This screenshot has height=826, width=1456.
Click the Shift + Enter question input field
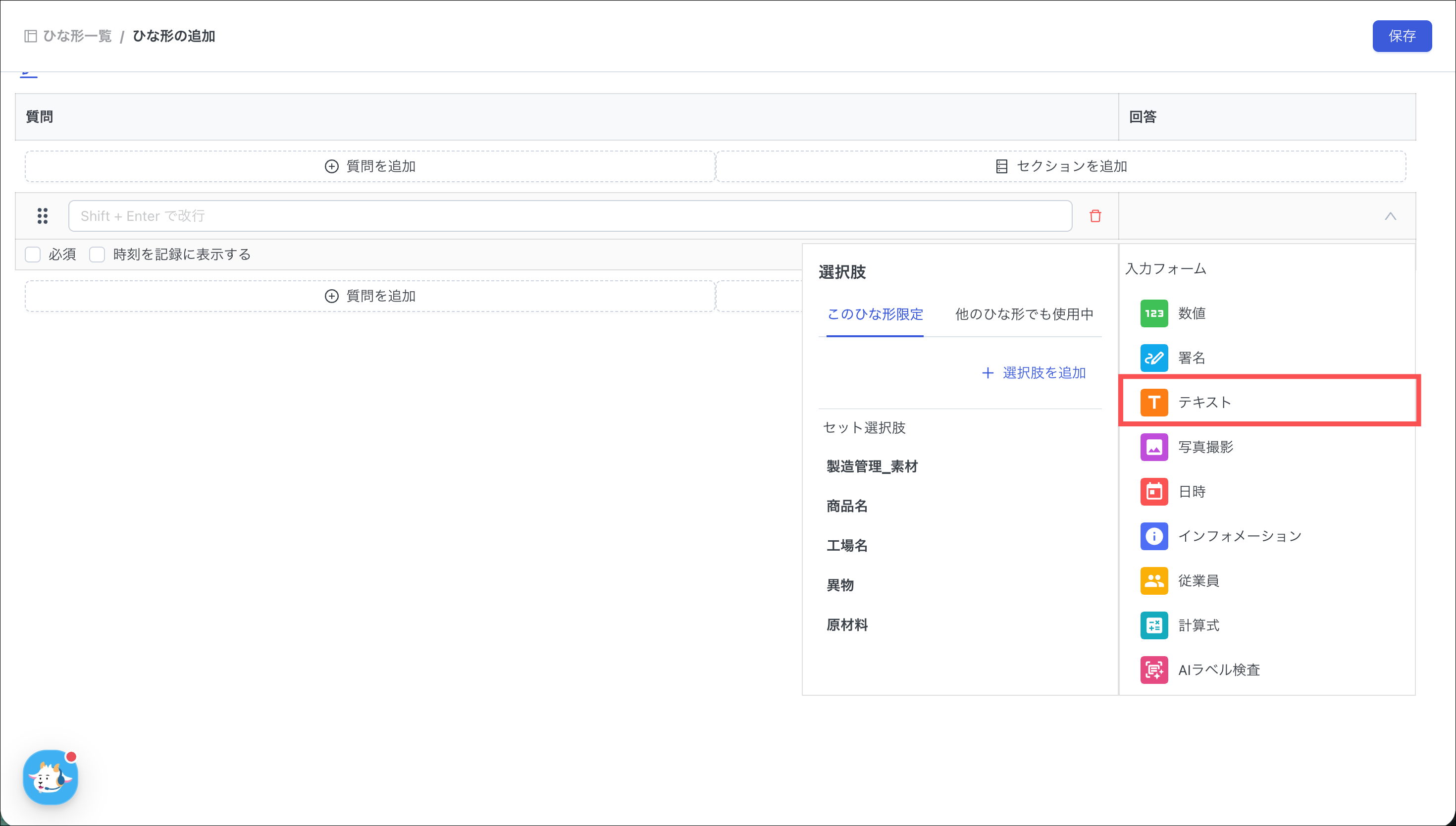pyautogui.click(x=570, y=216)
